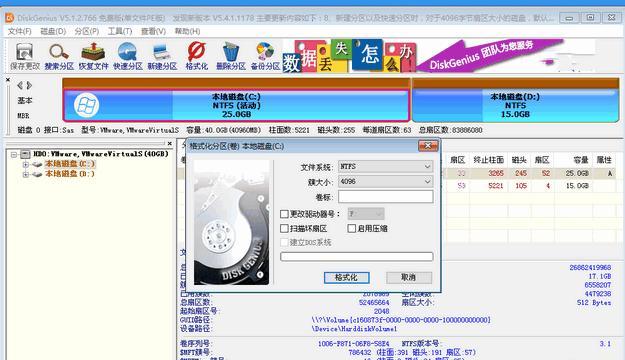625x360 pixels.
Task: Click the previous disk left arrow
Action: (20, 85)
